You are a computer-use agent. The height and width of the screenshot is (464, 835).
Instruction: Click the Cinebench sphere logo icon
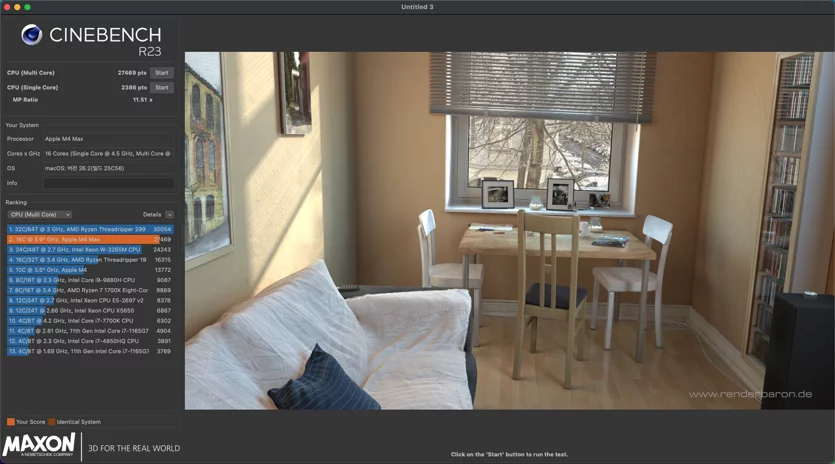pyautogui.click(x=31, y=35)
